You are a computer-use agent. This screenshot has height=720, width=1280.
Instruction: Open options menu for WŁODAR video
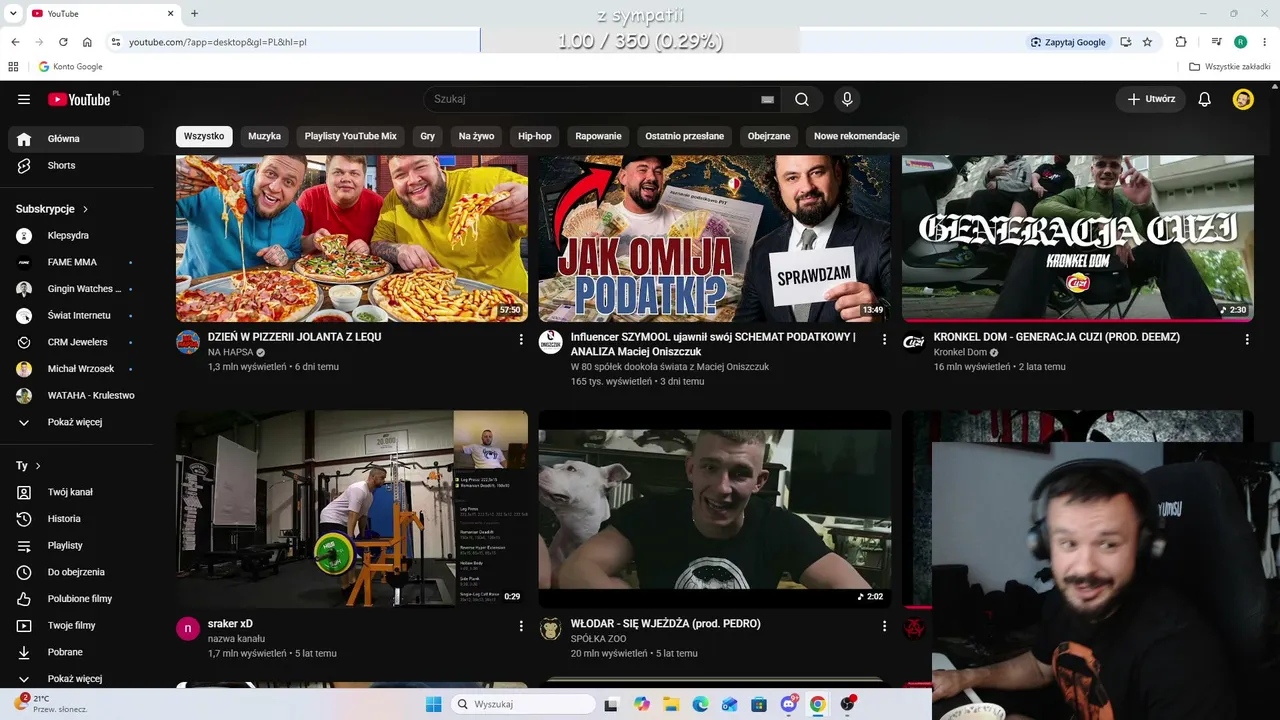[884, 626]
